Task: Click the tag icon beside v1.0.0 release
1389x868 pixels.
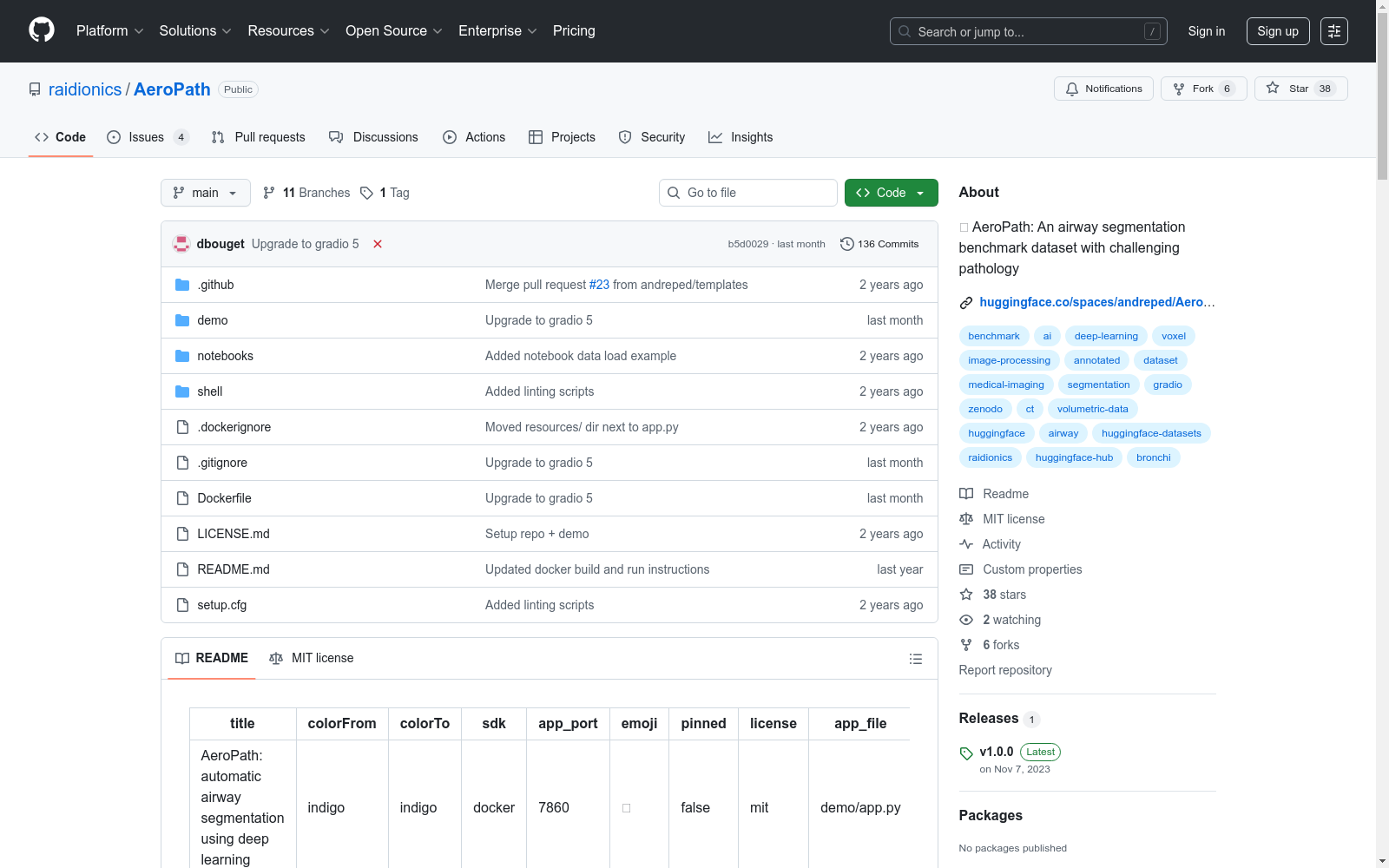Action: (x=966, y=753)
